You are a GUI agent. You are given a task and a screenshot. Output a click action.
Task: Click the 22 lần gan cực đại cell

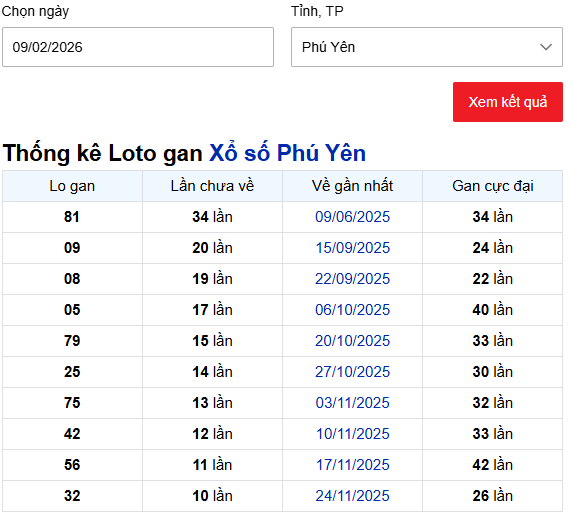[493, 279]
